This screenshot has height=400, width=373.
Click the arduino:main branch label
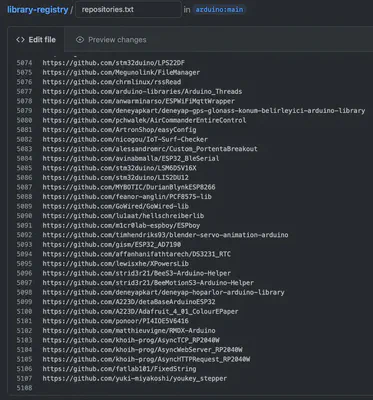pos(219,9)
